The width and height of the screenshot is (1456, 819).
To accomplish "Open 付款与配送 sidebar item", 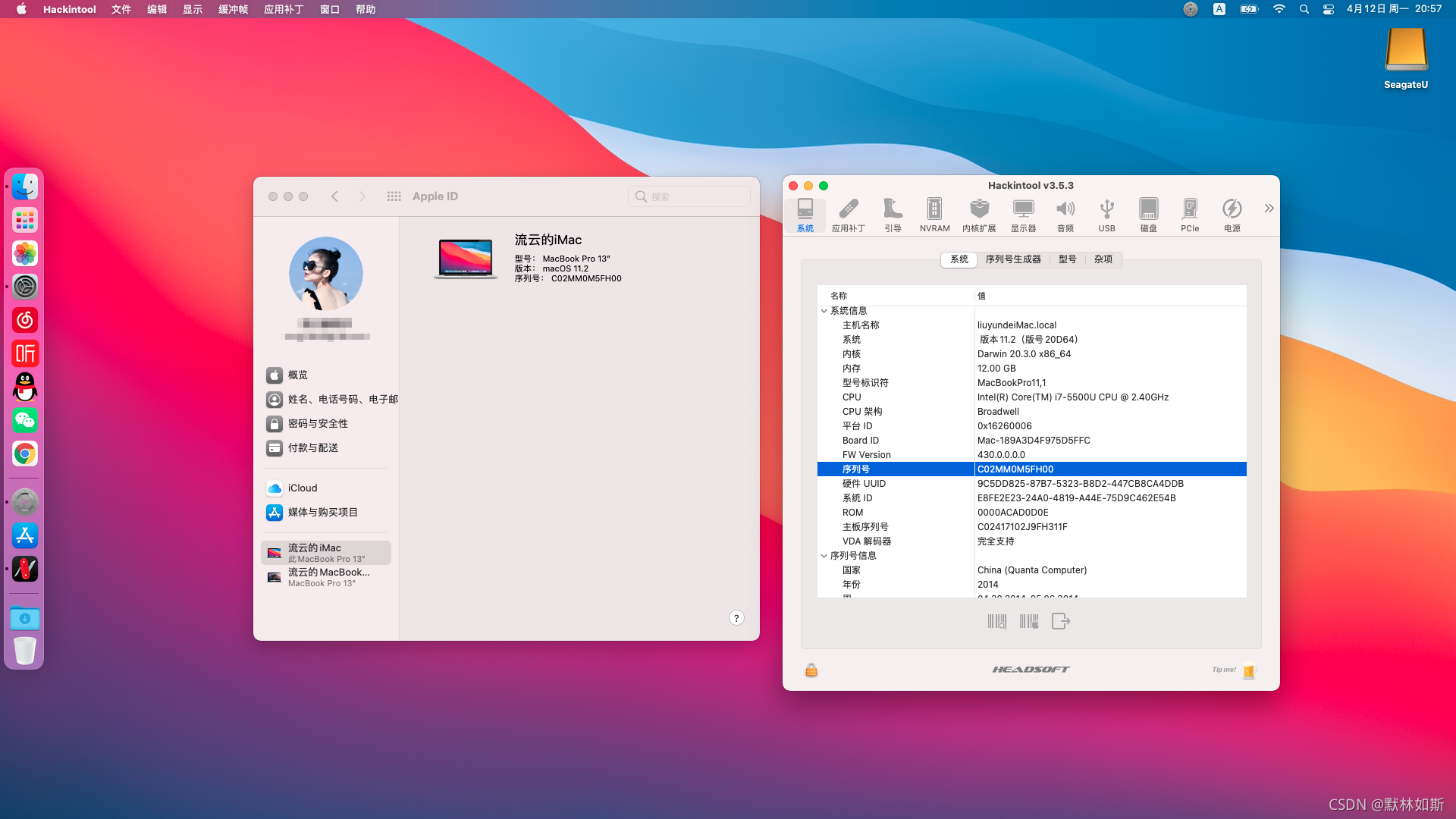I will tap(326, 448).
